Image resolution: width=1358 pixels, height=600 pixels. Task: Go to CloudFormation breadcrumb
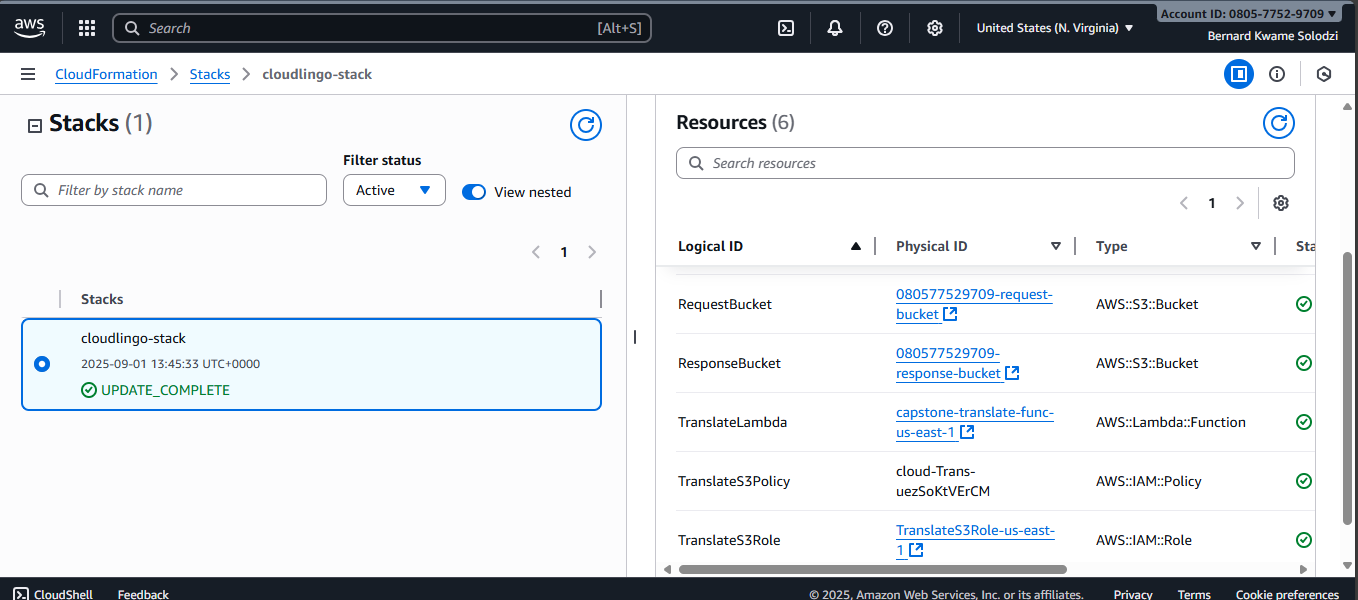pyautogui.click(x=106, y=74)
